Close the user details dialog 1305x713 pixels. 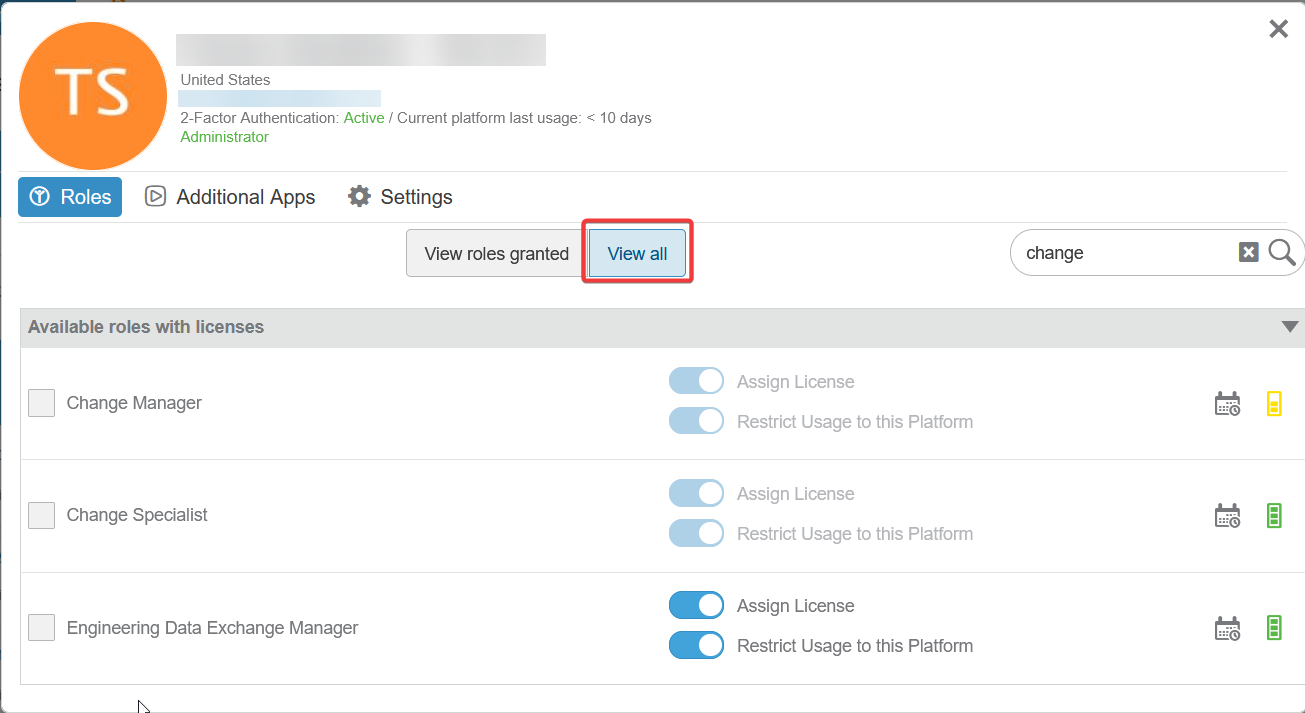click(x=1278, y=29)
